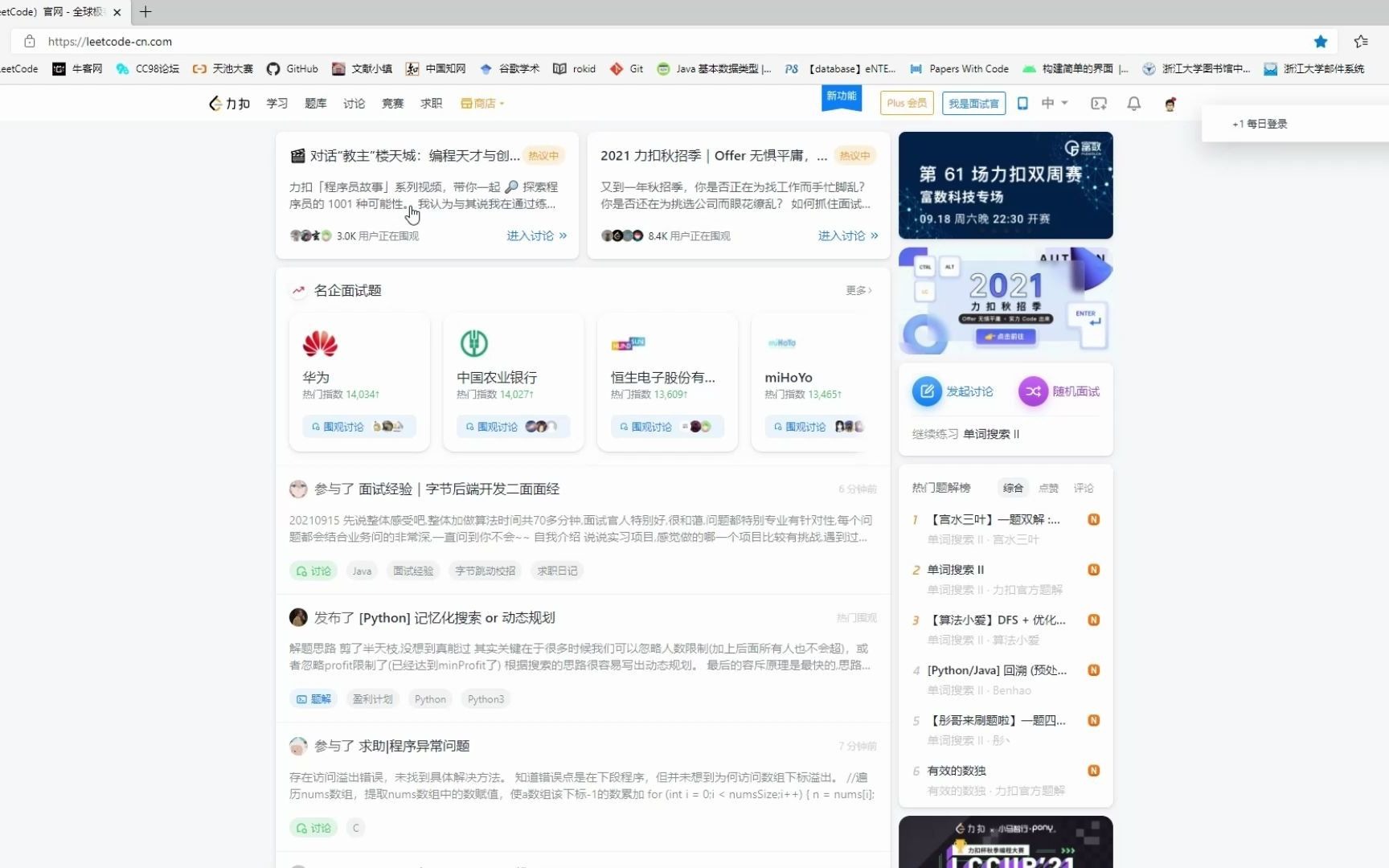Open the GitHub bookmark
Image resolution: width=1389 pixels, height=868 pixels.
point(293,69)
